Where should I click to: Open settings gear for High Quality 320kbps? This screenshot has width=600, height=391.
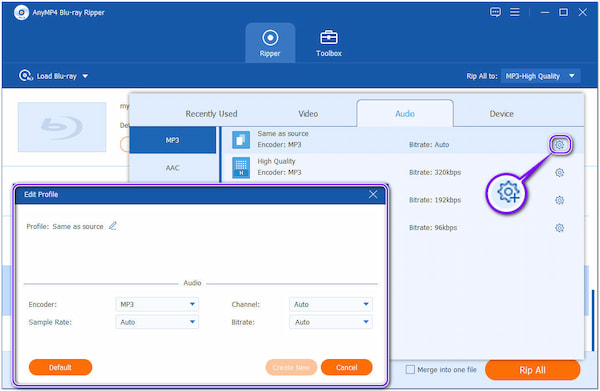tap(559, 173)
